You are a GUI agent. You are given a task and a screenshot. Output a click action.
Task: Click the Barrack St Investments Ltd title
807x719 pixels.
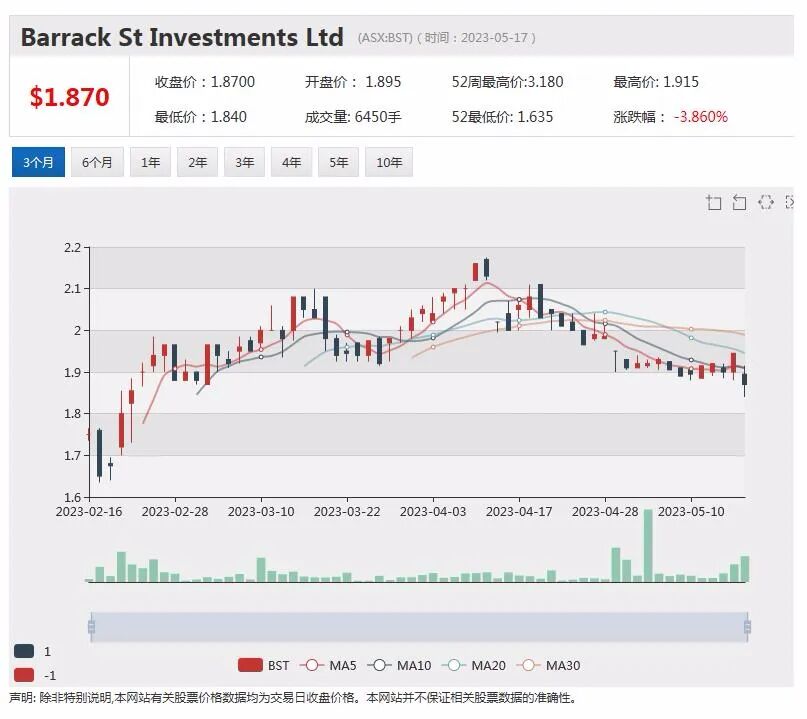coord(182,37)
